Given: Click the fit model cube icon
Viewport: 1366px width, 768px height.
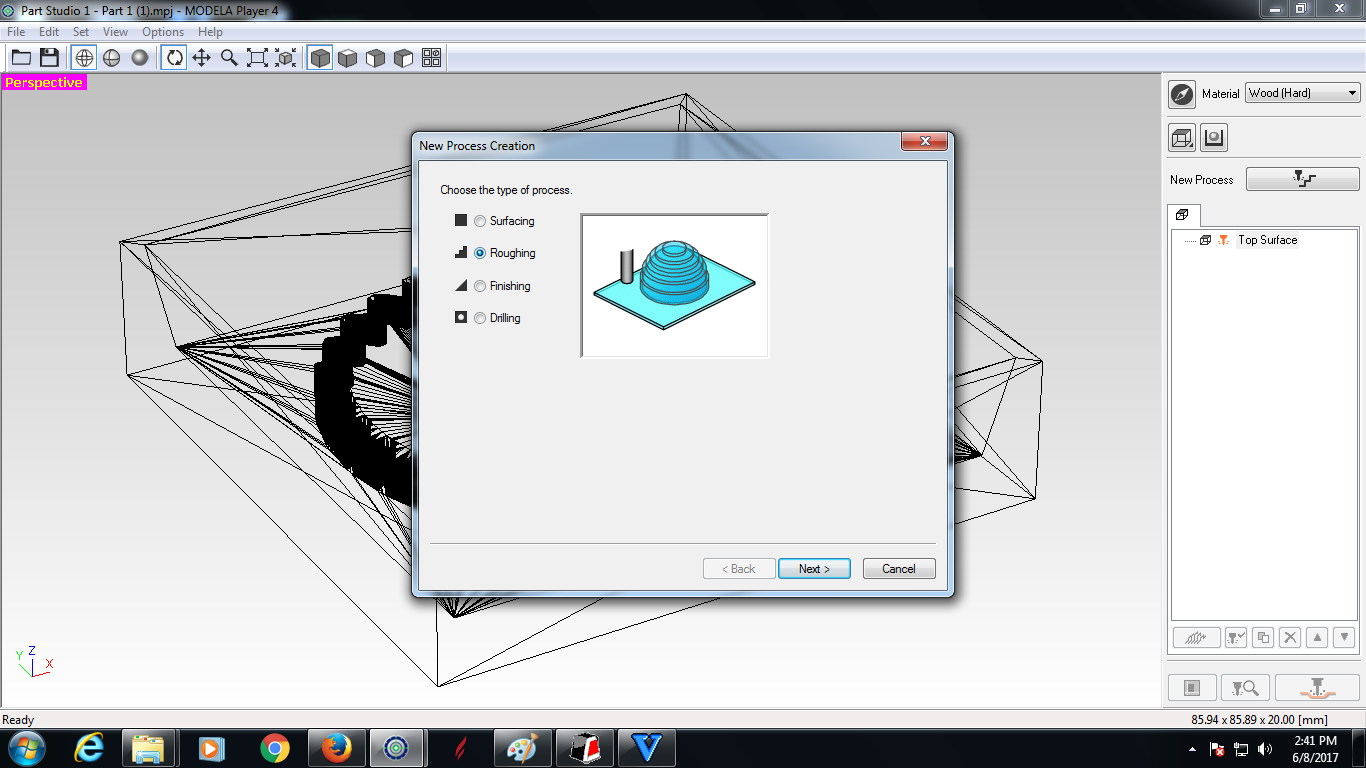Looking at the screenshot, I should pyautogui.click(x=286, y=58).
